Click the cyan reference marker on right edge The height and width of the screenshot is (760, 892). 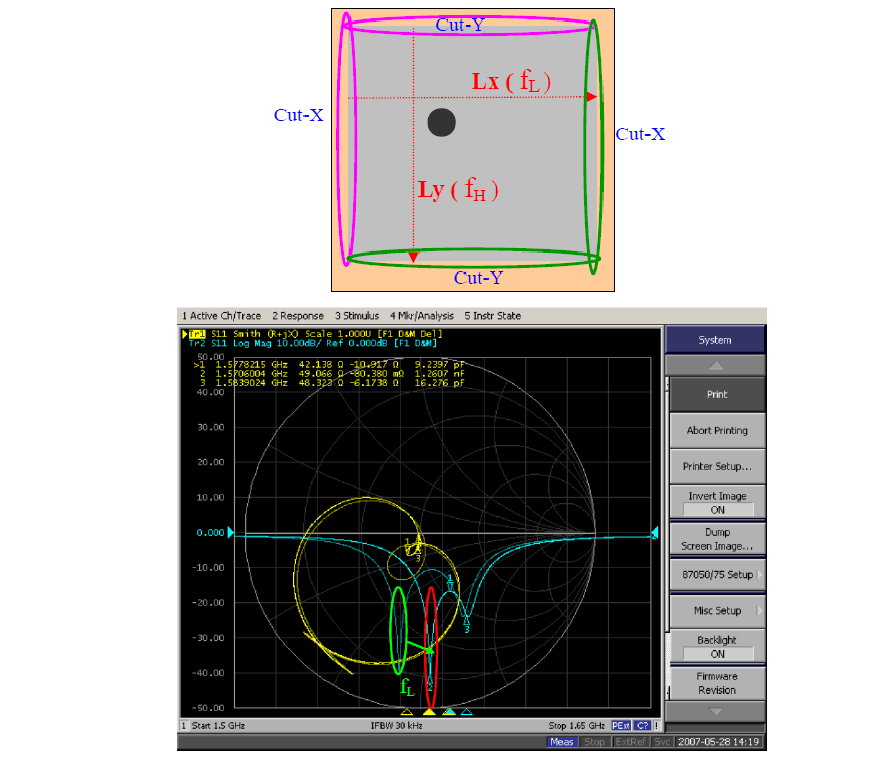(655, 533)
